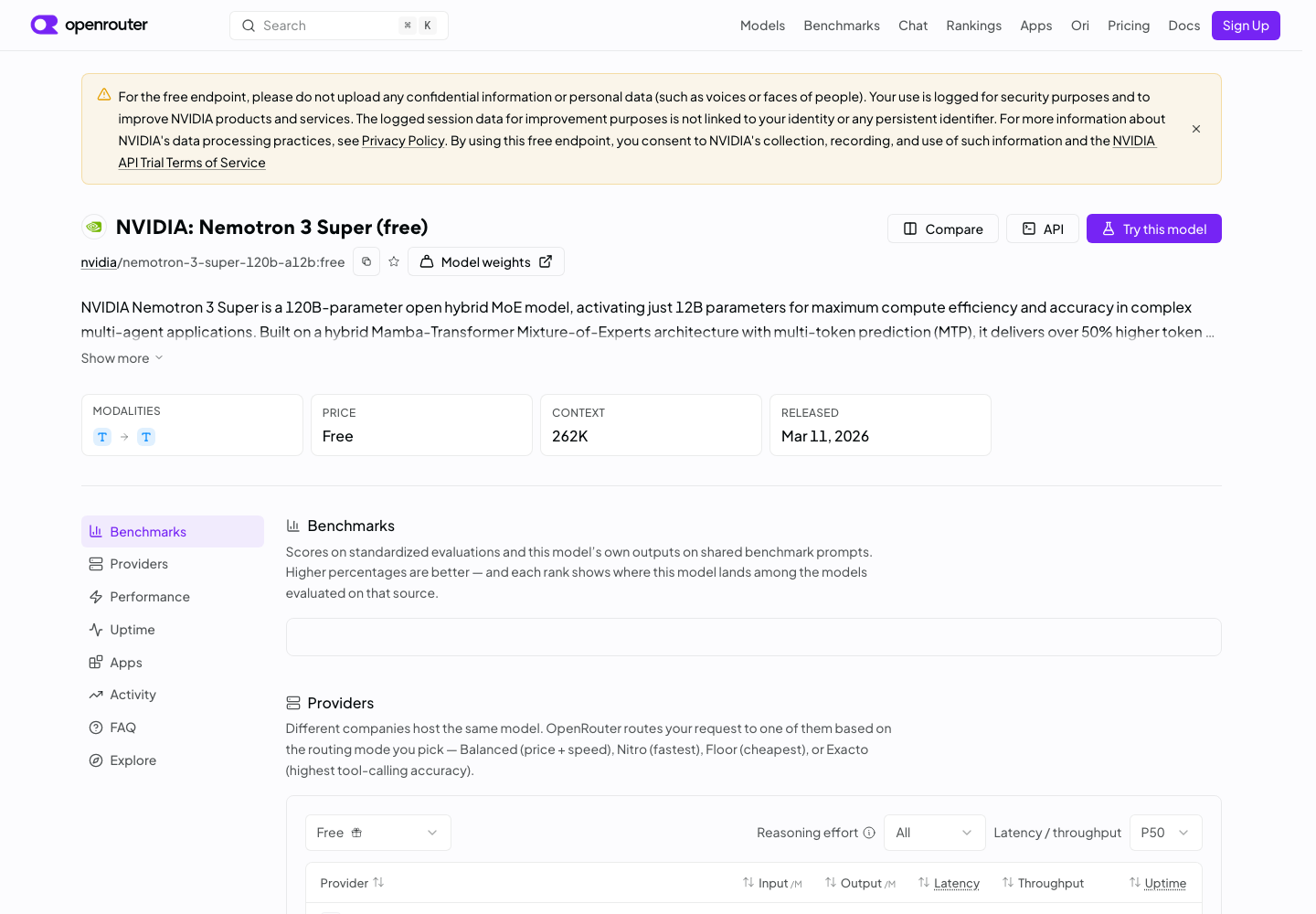Favorite this model with the star icon
Screen dimensions: 1316x914
(394, 261)
